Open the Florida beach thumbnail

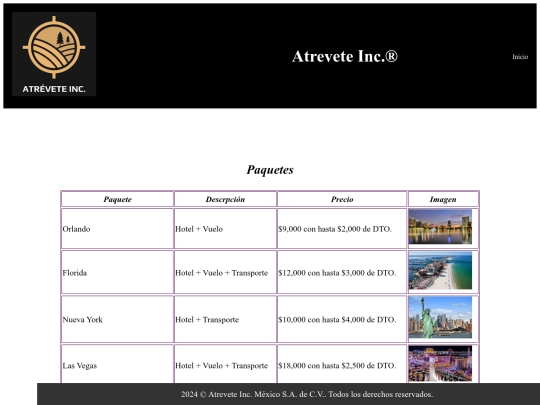point(440,271)
